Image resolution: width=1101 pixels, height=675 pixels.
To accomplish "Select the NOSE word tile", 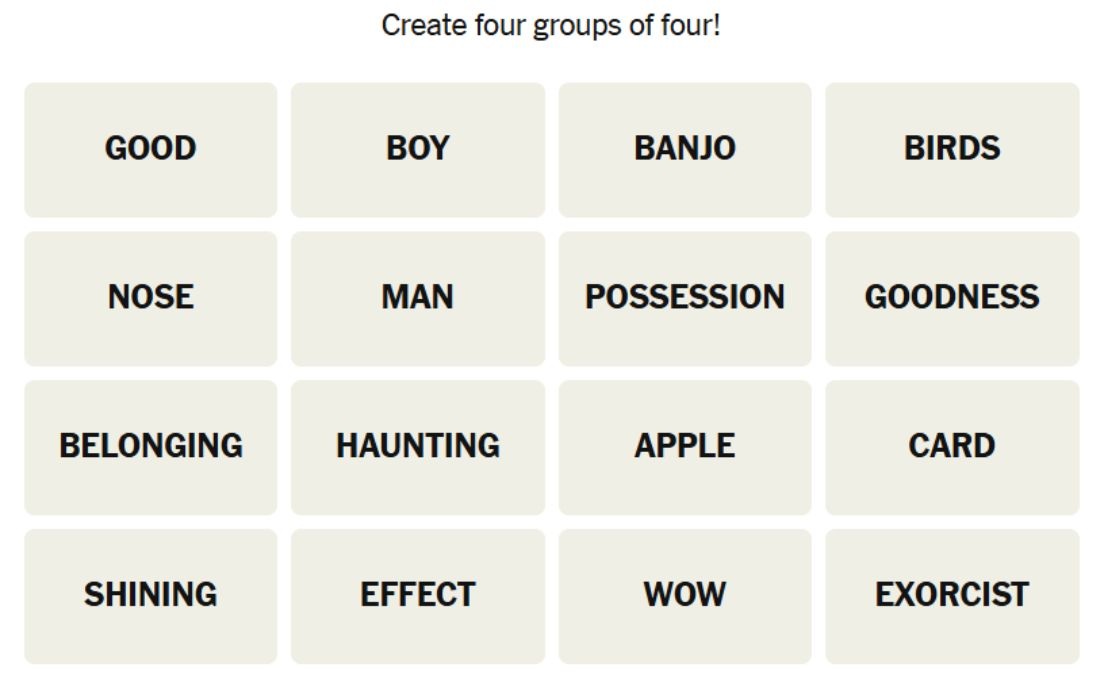I will tap(150, 299).
